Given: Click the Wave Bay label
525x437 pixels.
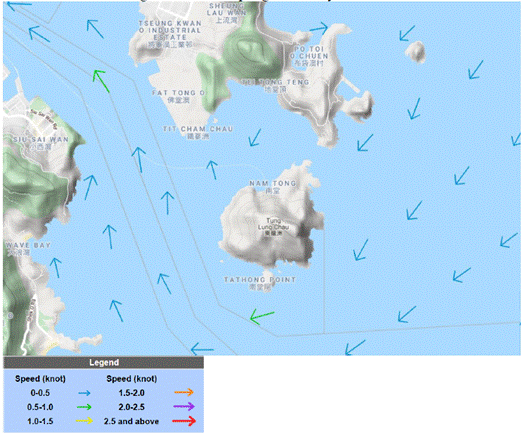Looking at the screenshot, I should pyautogui.click(x=28, y=248).
